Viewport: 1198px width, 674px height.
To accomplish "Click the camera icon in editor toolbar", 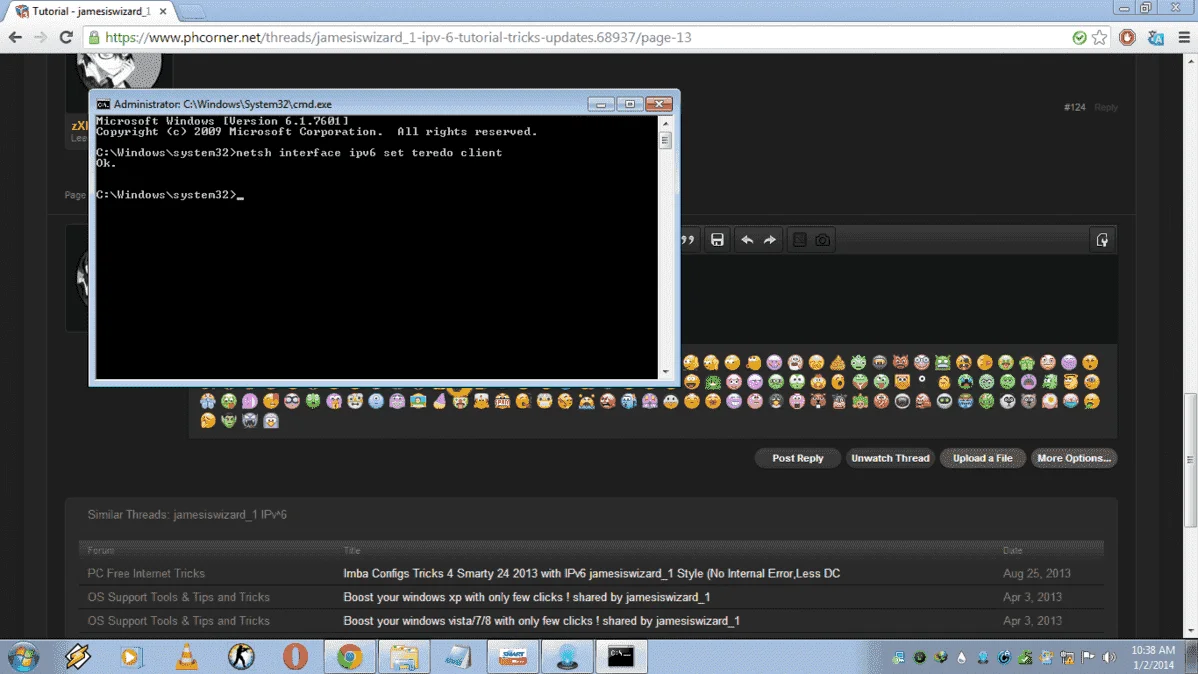I will (x=822, y=240).
